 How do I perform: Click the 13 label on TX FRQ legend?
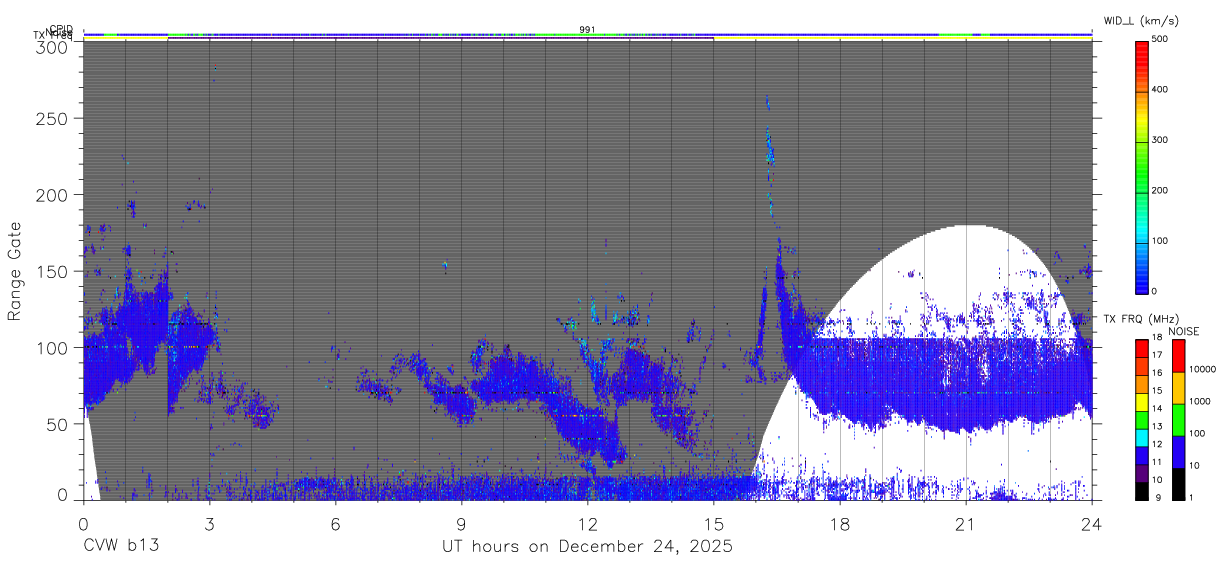click(x=1157, y=426)
